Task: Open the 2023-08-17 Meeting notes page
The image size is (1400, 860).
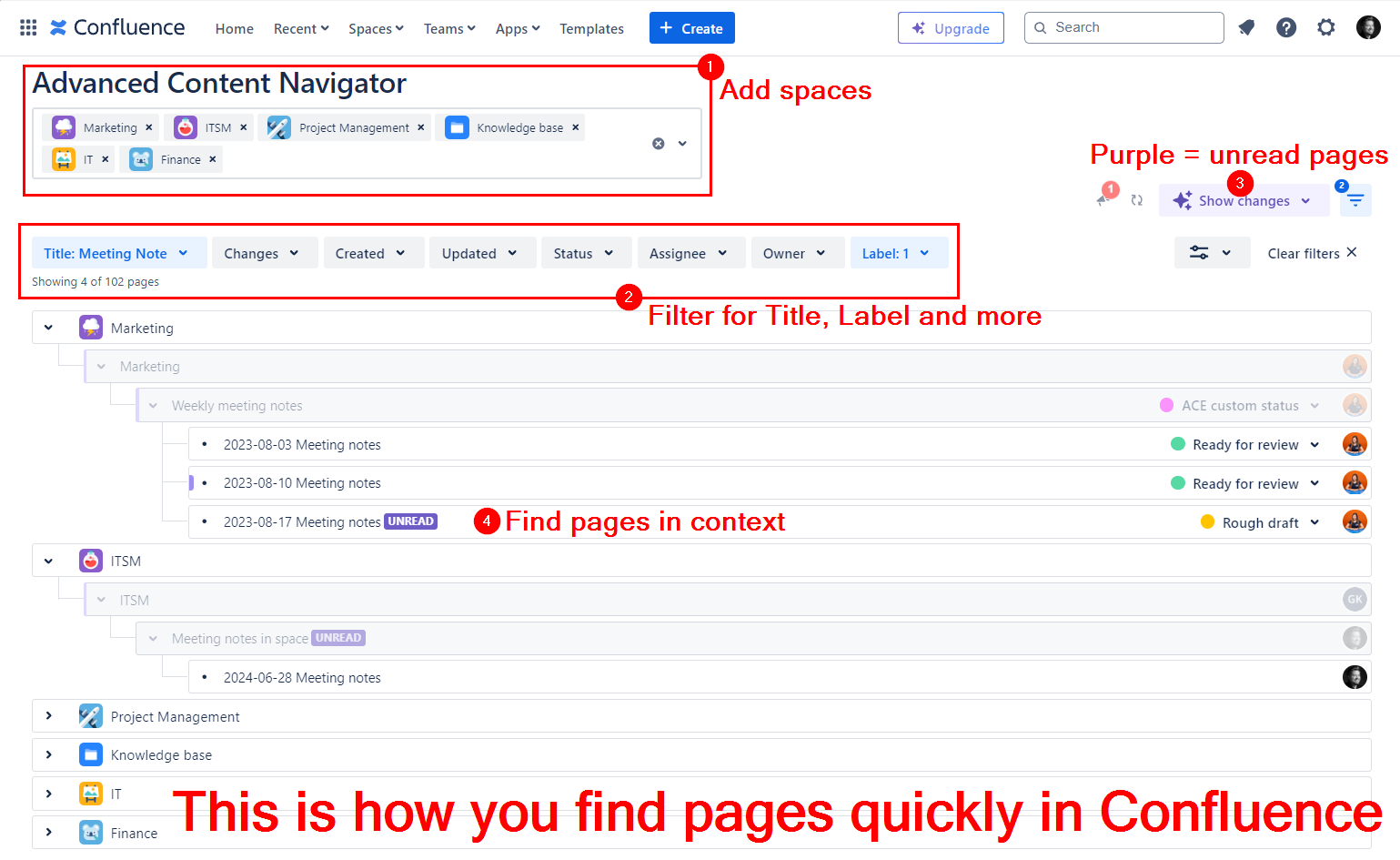Action: click(x=302, y=522)
